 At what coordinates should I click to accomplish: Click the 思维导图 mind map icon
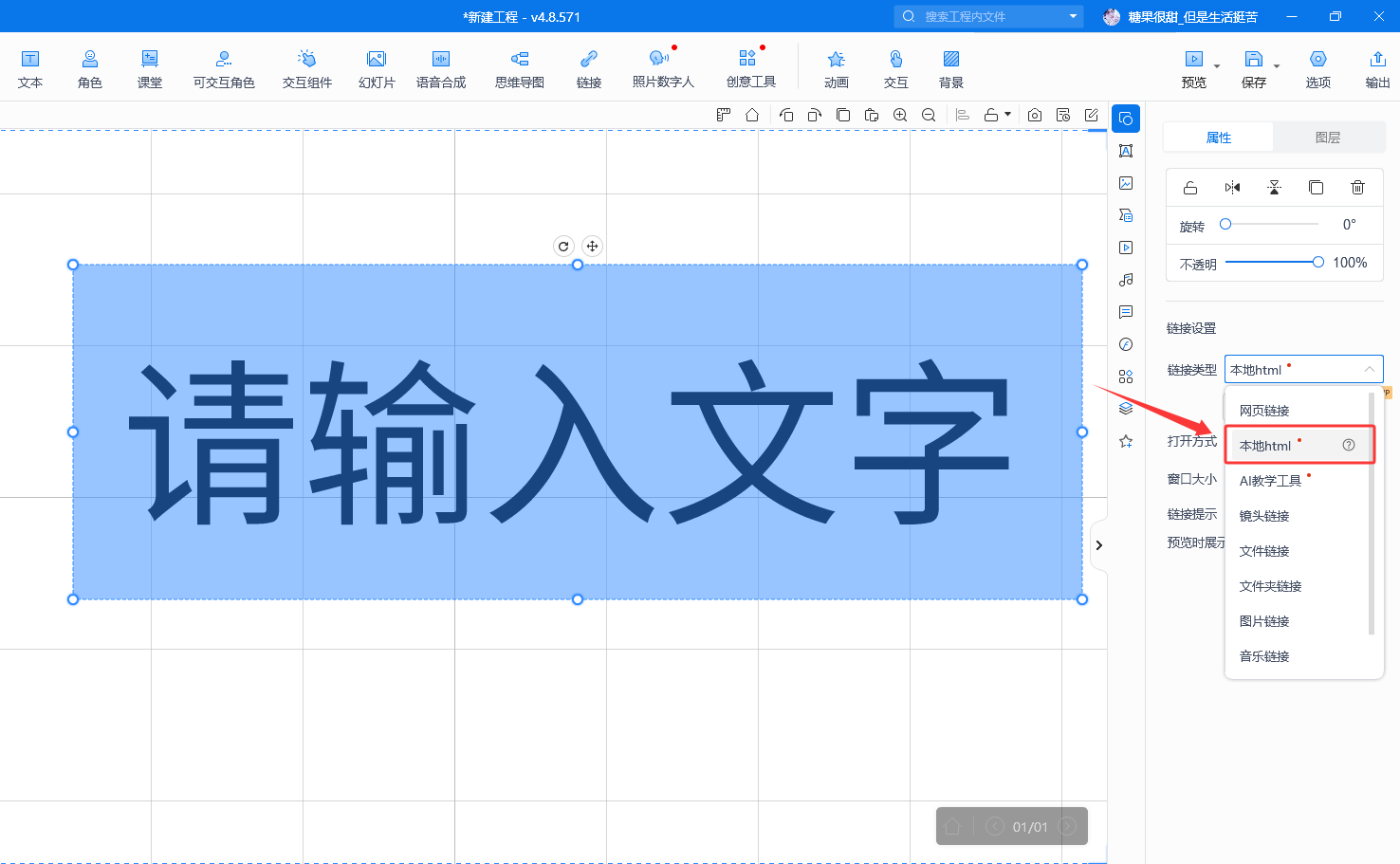pyautogui.click(x=519, y=68)
